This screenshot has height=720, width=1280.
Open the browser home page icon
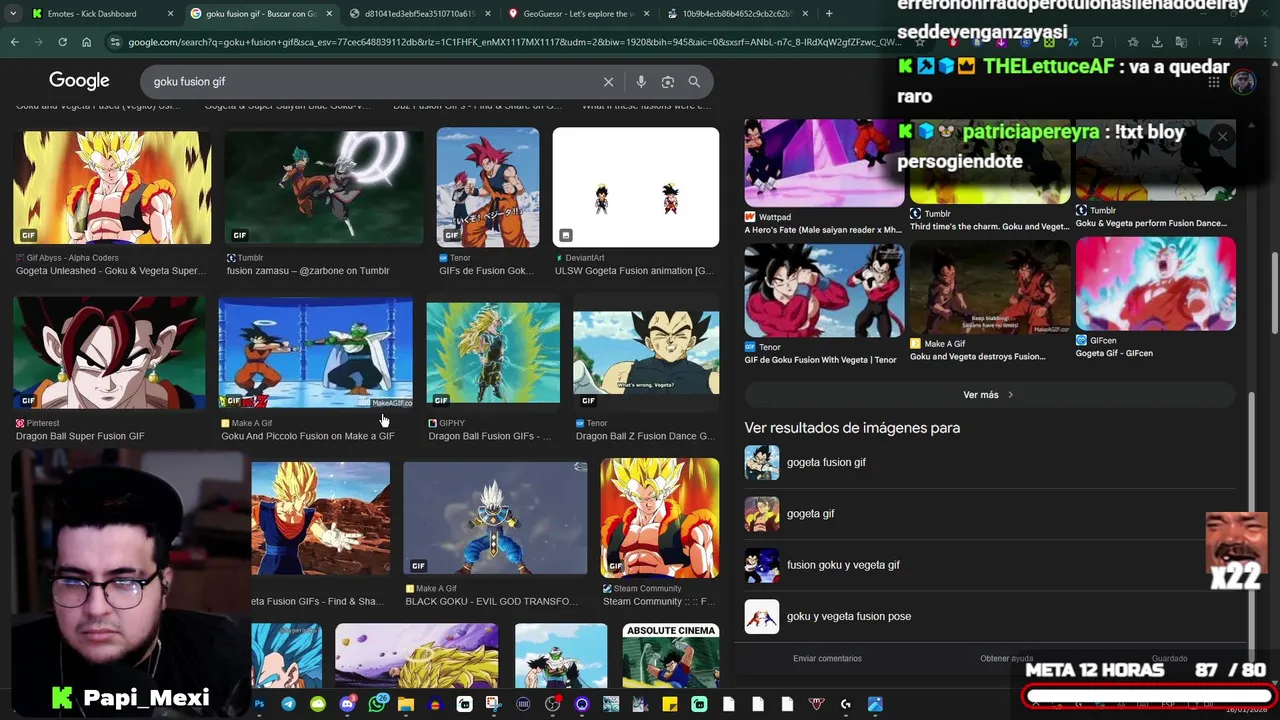click(x=87, y=42)
